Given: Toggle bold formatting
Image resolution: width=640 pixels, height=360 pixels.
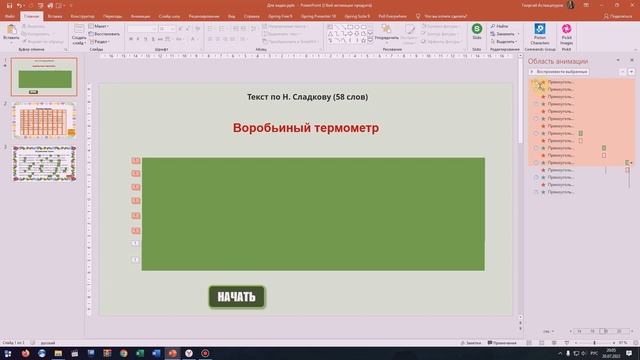Looking at the screenshot, I should coord(131,39).
